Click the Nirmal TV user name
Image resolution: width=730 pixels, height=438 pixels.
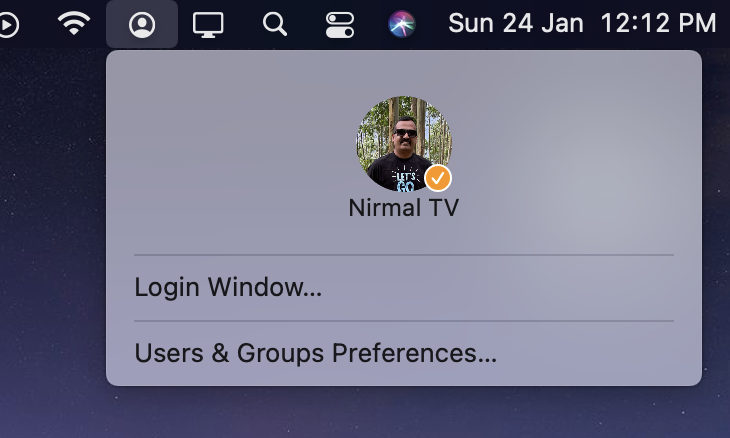404,208
